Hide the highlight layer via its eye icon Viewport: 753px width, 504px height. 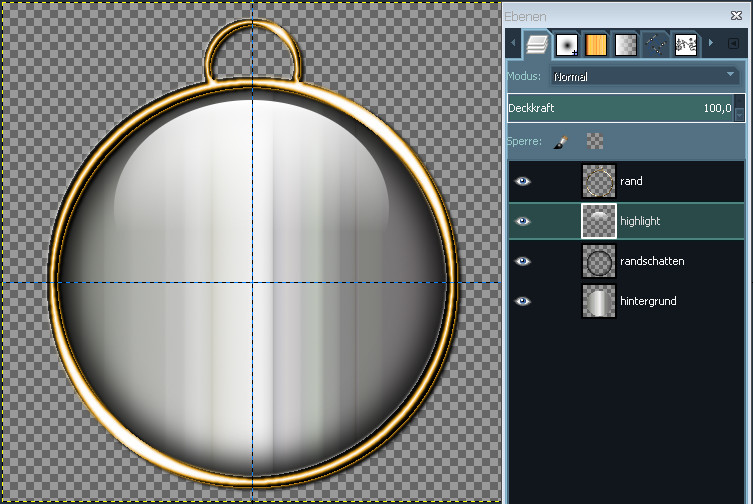[524, 221]
